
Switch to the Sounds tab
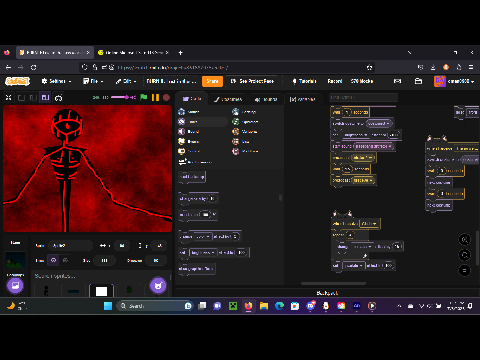click(266, 99)
